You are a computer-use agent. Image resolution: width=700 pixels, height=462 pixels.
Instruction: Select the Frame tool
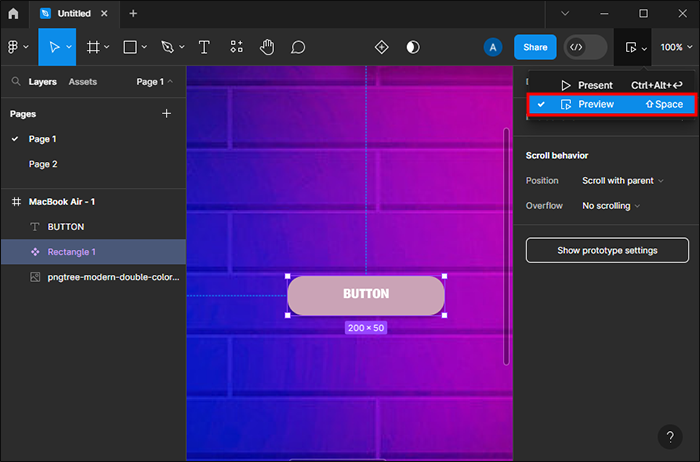93,47
